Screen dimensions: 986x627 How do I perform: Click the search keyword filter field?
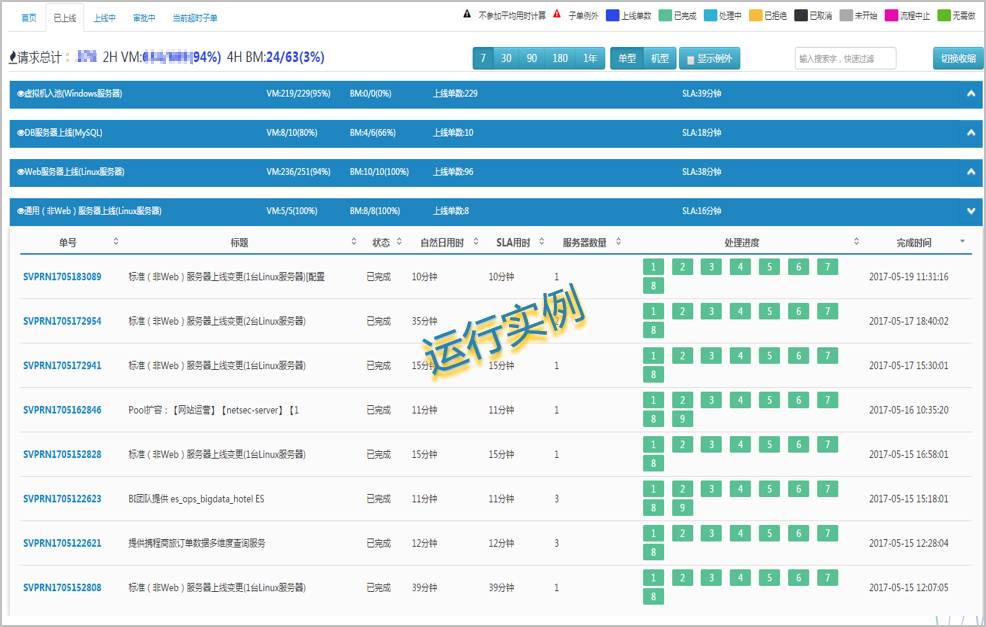(x=845, y=58)
